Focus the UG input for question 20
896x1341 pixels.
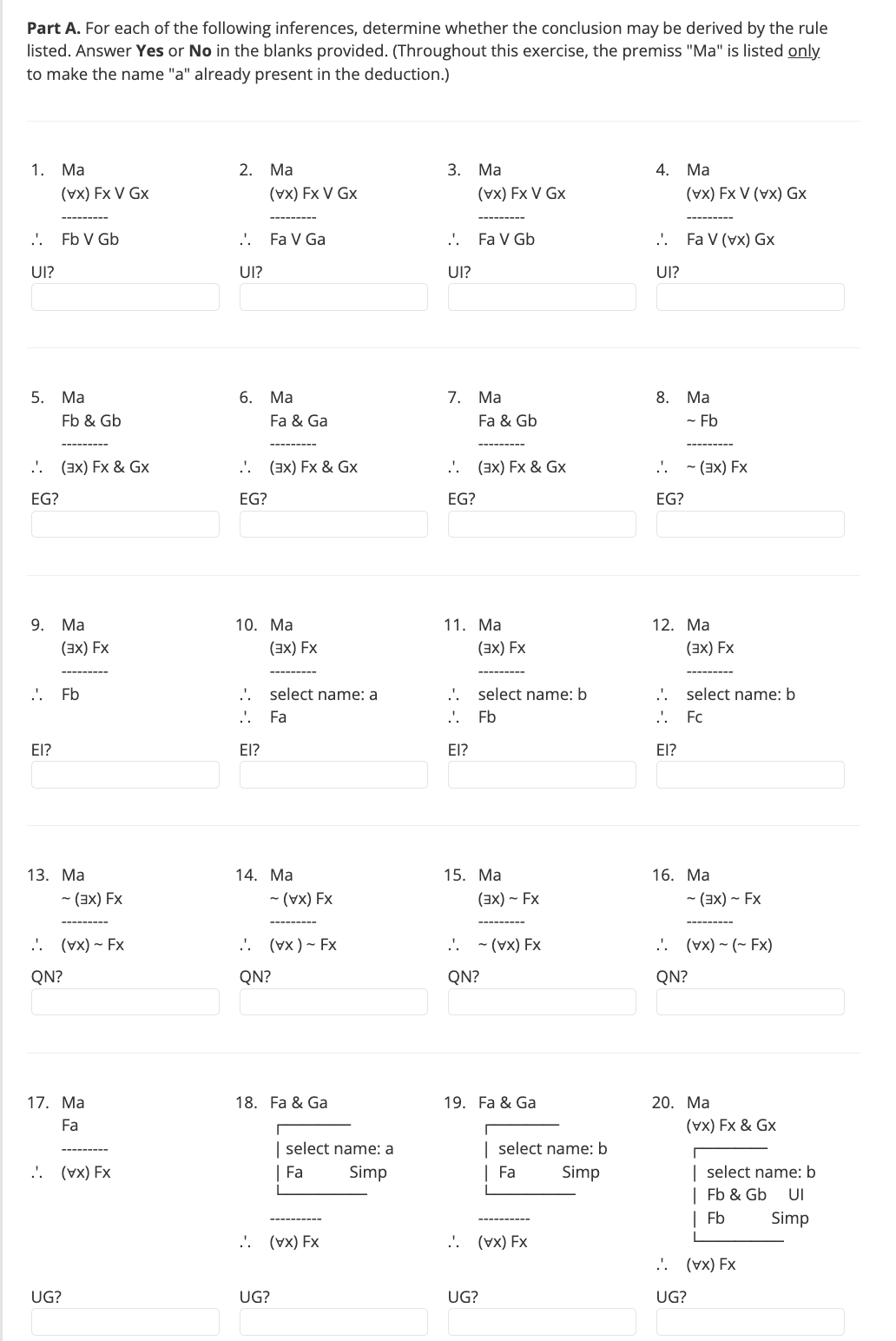pos(750,1322)
